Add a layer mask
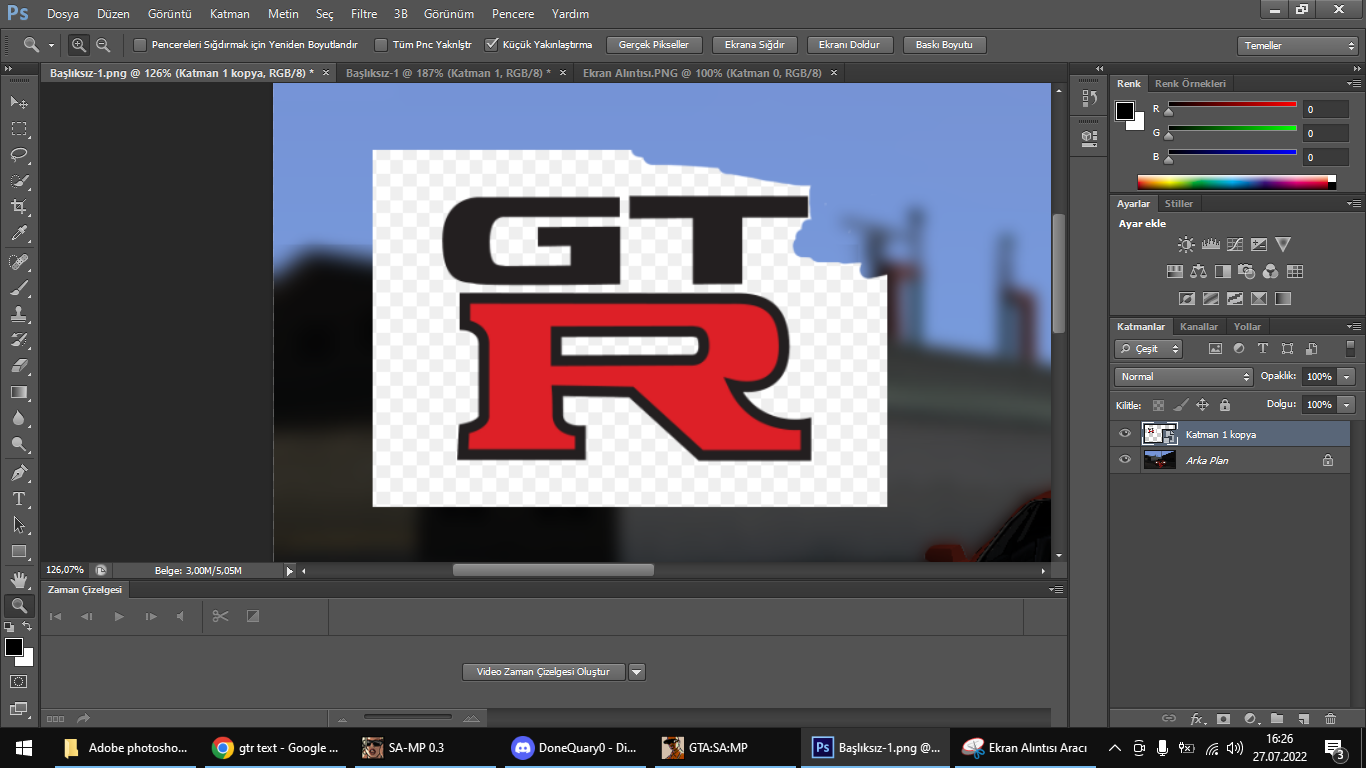This screenshot has height=768, width=1366. [1223, 718]
